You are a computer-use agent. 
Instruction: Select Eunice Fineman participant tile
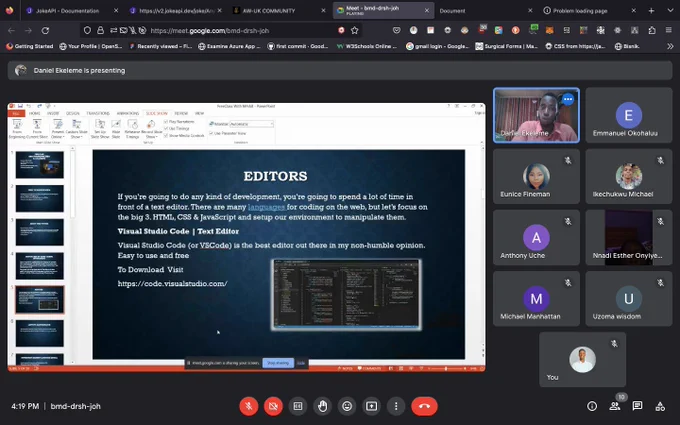(536, 177)
